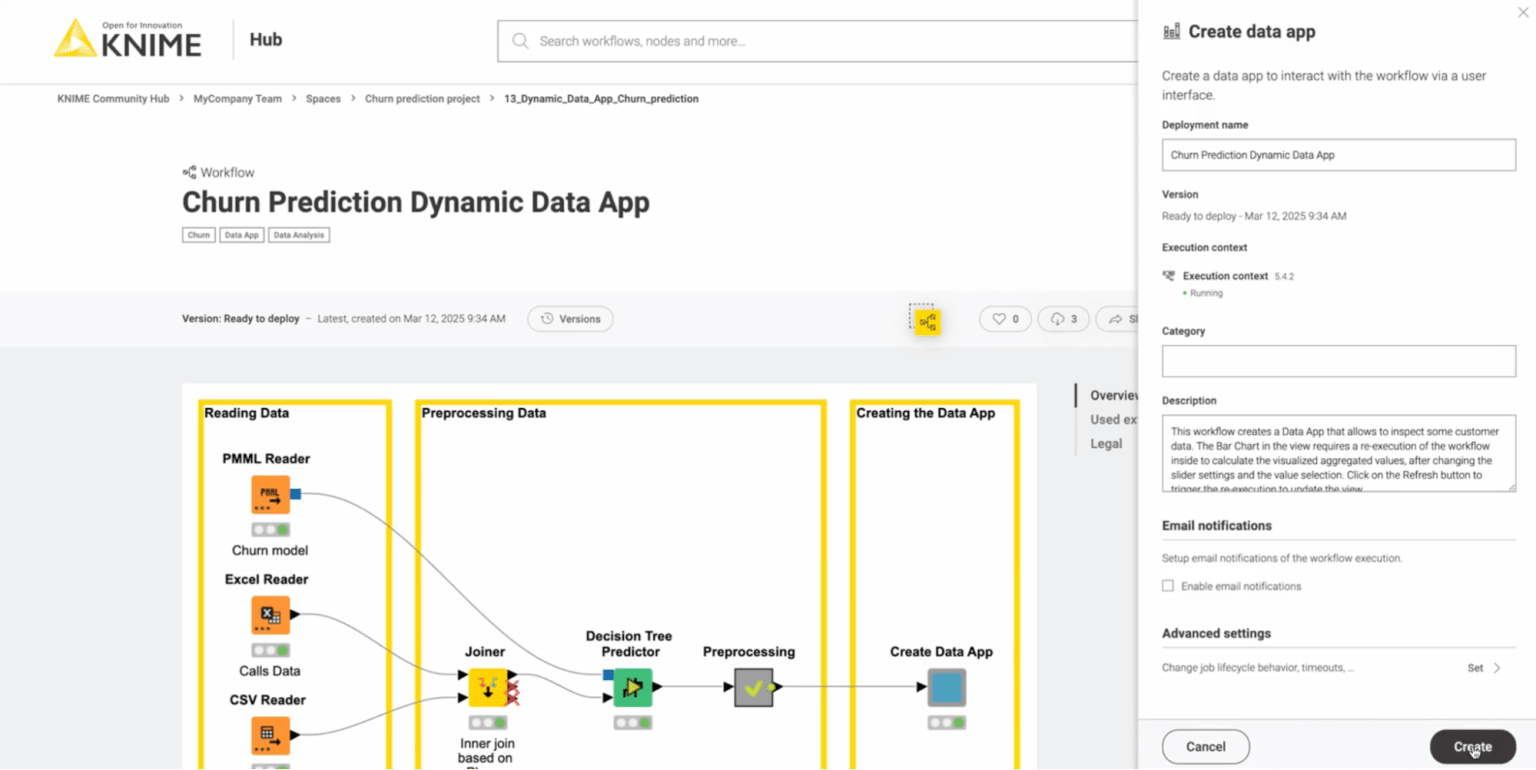Click the Hub link beside logo
Screen dimensions: 1536x770
265,40
